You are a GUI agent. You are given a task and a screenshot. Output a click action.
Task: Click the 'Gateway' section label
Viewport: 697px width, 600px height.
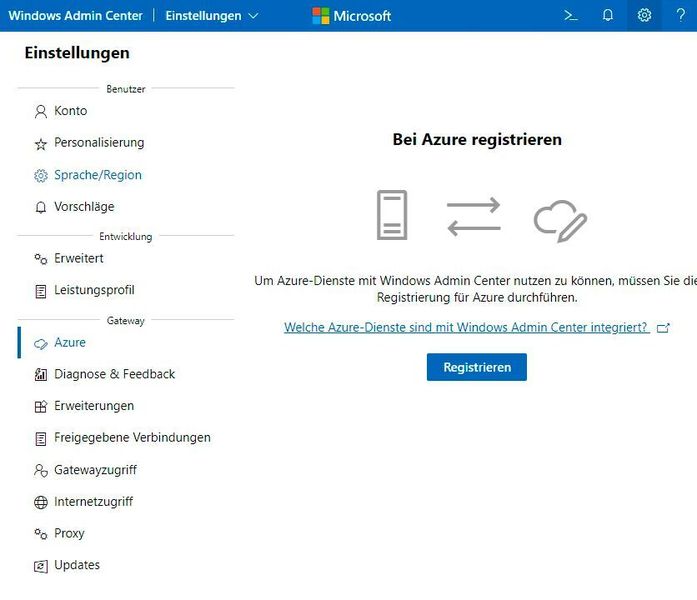(x=126, y=320)
